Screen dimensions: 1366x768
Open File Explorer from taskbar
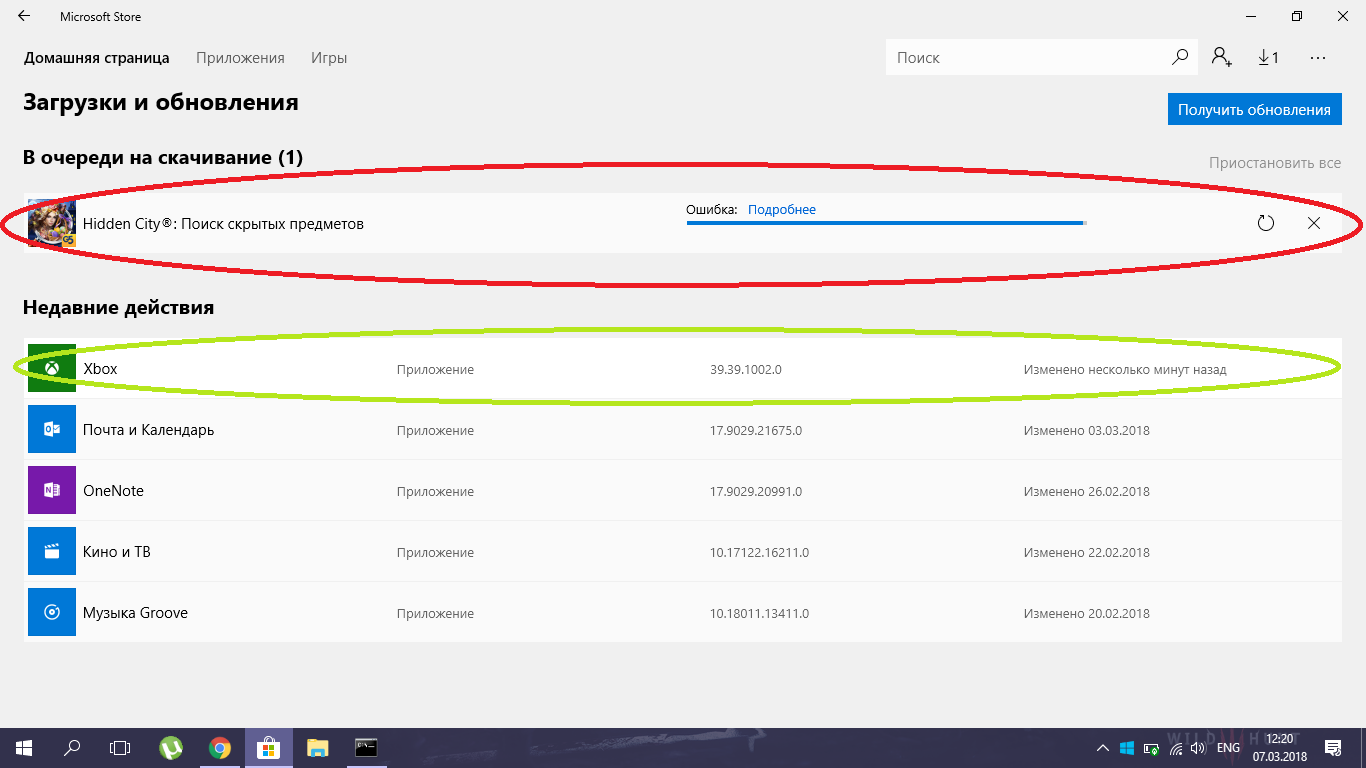317,748
